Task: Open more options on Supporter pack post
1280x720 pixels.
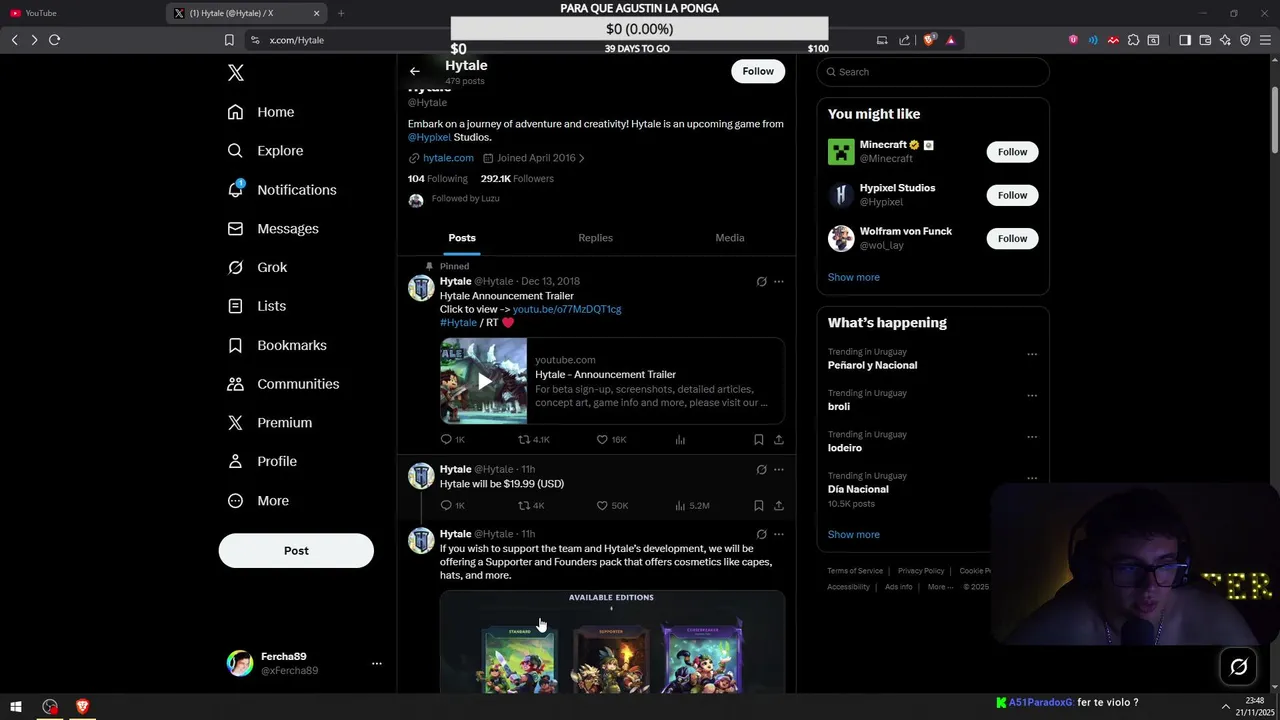Action: coord(779,535)
